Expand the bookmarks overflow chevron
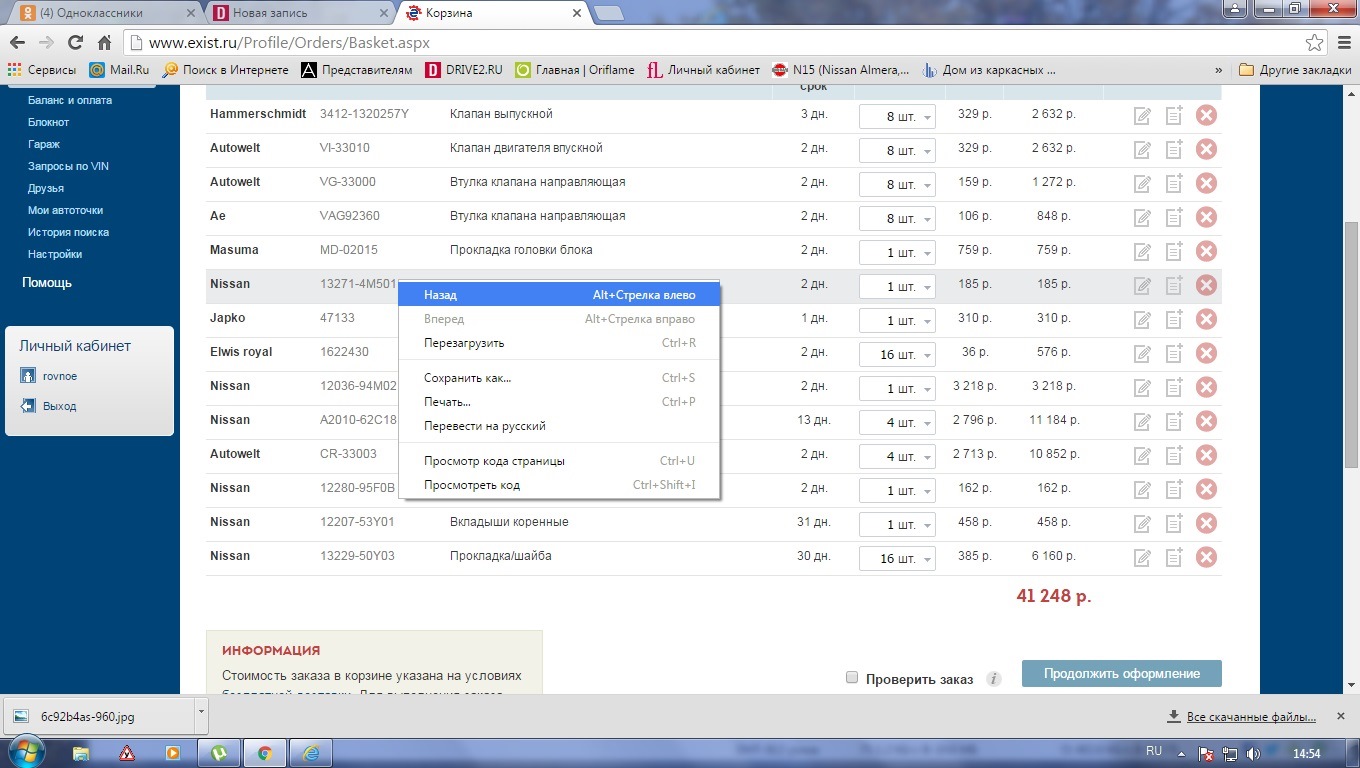The height and width of the screenshot is (768, 1360). click(x=1219, y=70)
